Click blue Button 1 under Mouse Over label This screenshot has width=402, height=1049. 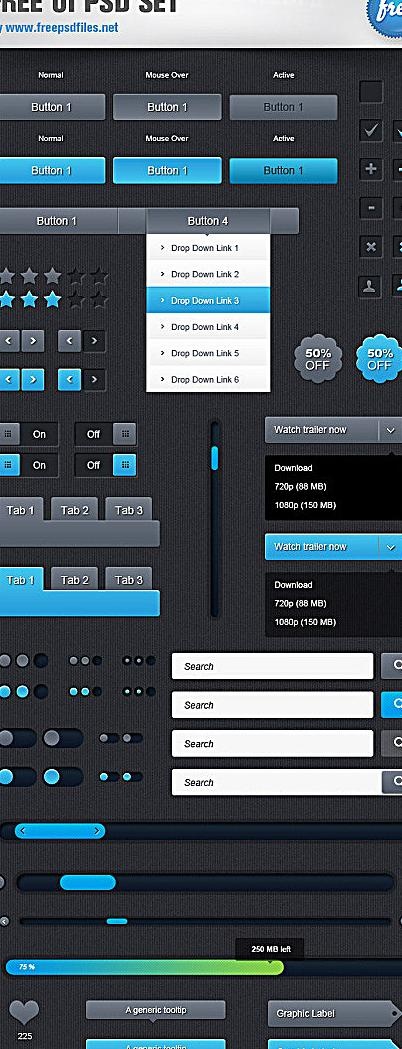167,171
